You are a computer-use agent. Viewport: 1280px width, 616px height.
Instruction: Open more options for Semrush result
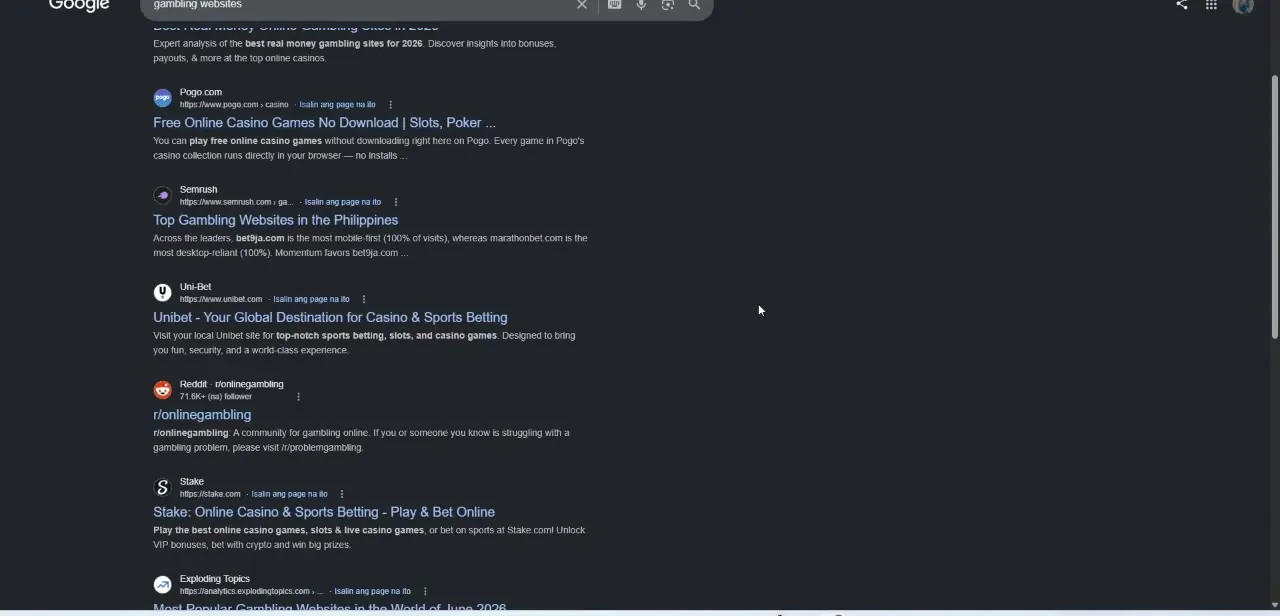coord(396,202)
